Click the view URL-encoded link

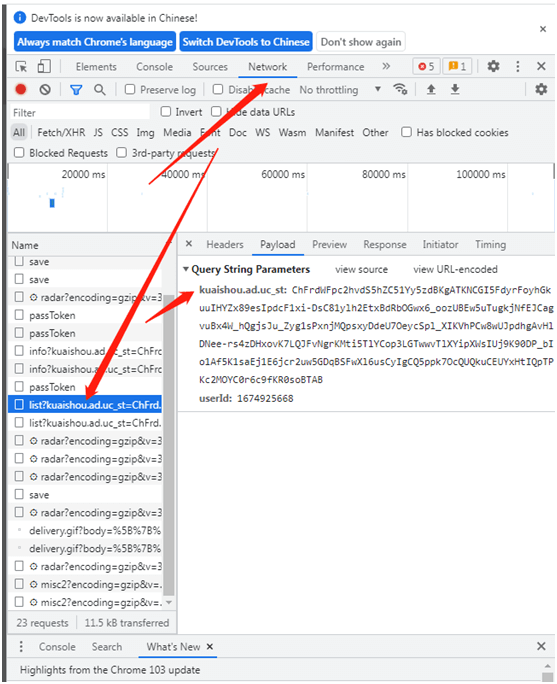[x=455, y=270]
